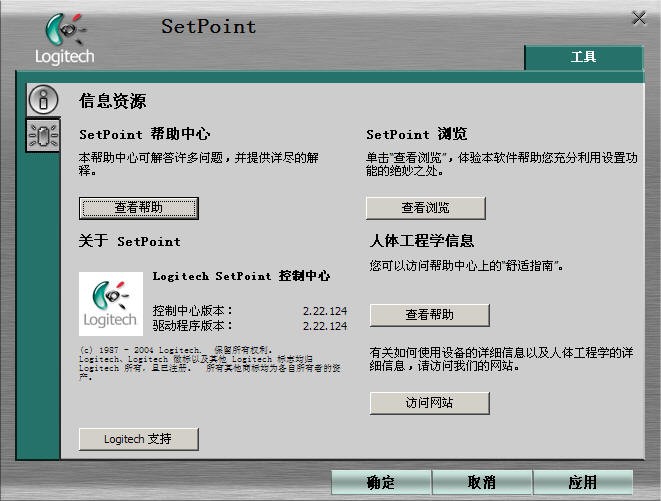Click 查看帮助 under SetPoint 帮助中心
The height and width of the screenshot is (501, 661).
pos(139,208)
